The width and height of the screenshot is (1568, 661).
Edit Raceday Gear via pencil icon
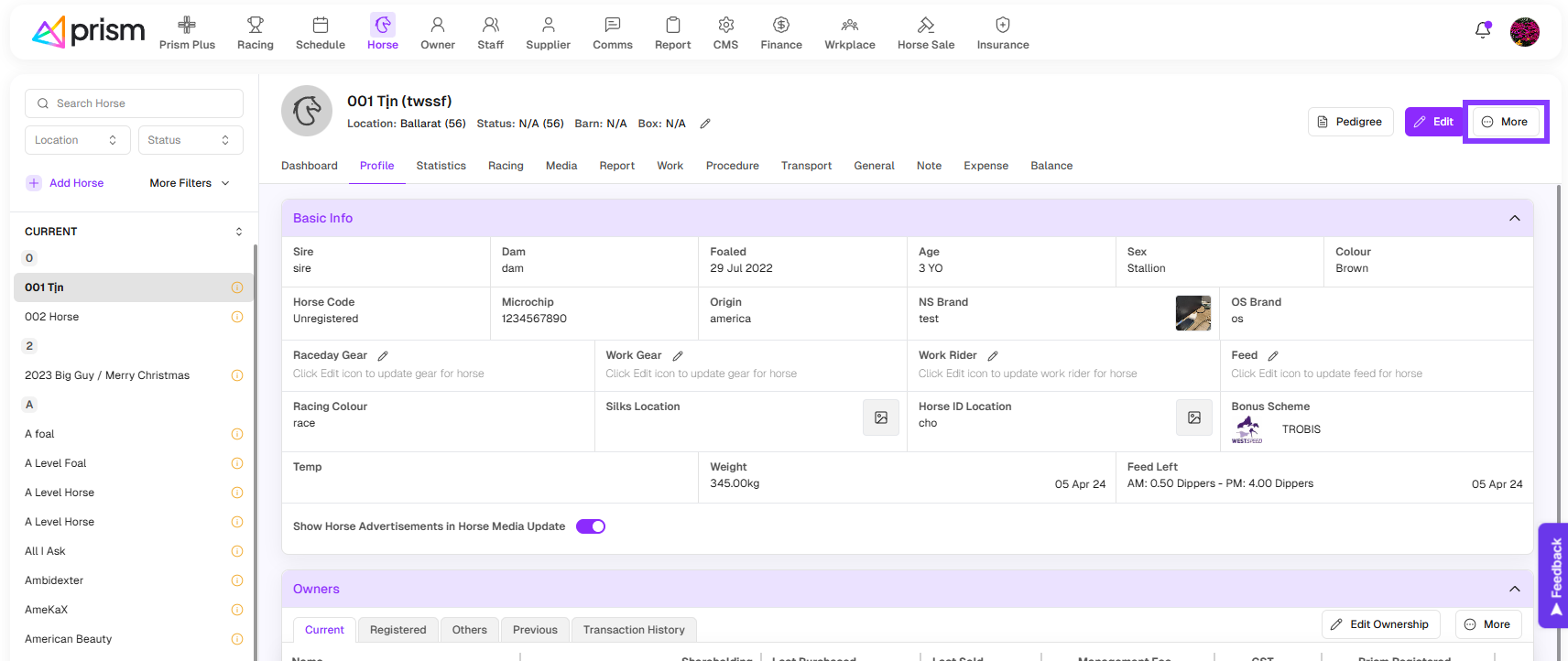(x=383, y=356)
